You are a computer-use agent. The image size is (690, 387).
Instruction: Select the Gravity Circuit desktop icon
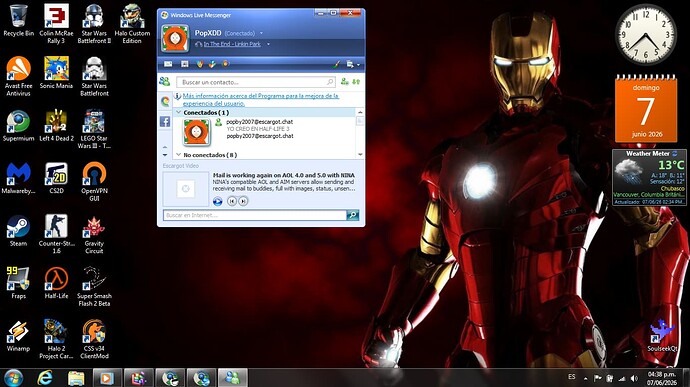tap(94, 234)
